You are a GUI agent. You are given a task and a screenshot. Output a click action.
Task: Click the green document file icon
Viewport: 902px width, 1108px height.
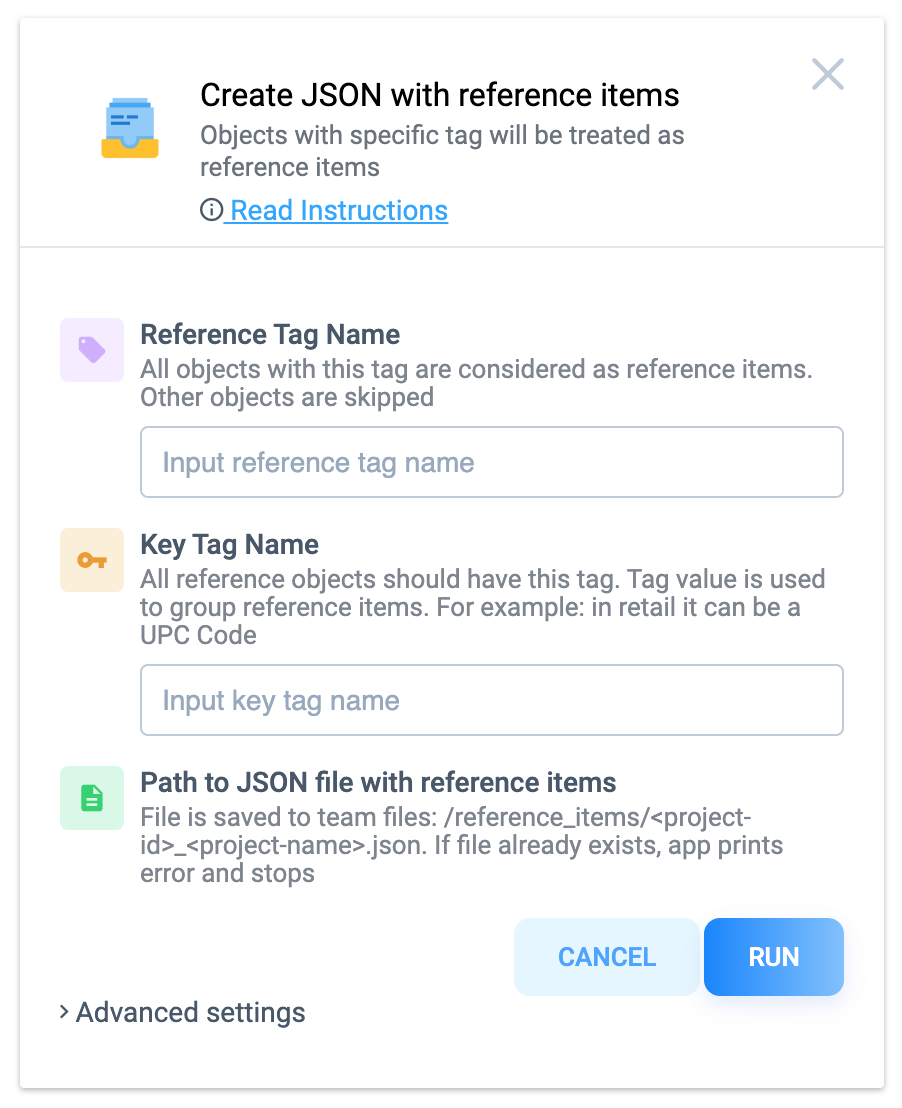pyautogui.click(x=92, y=798)
